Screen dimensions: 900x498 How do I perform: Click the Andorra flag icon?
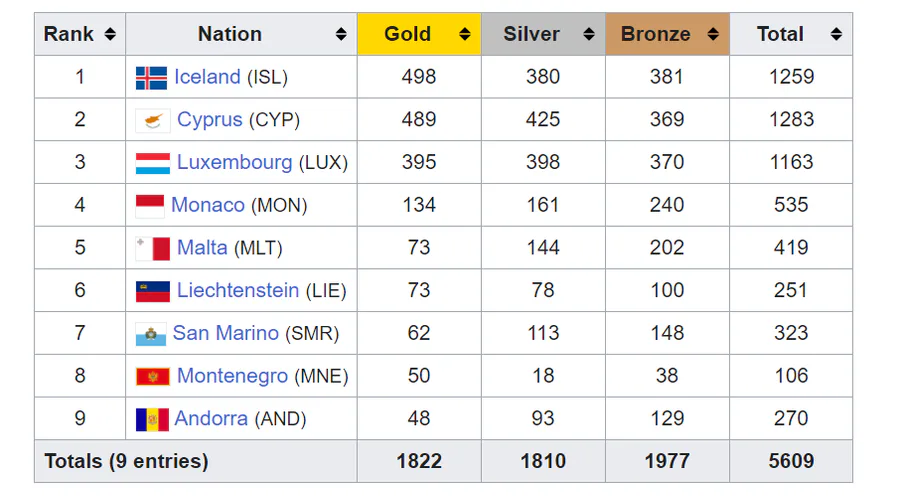coord(152,419)
